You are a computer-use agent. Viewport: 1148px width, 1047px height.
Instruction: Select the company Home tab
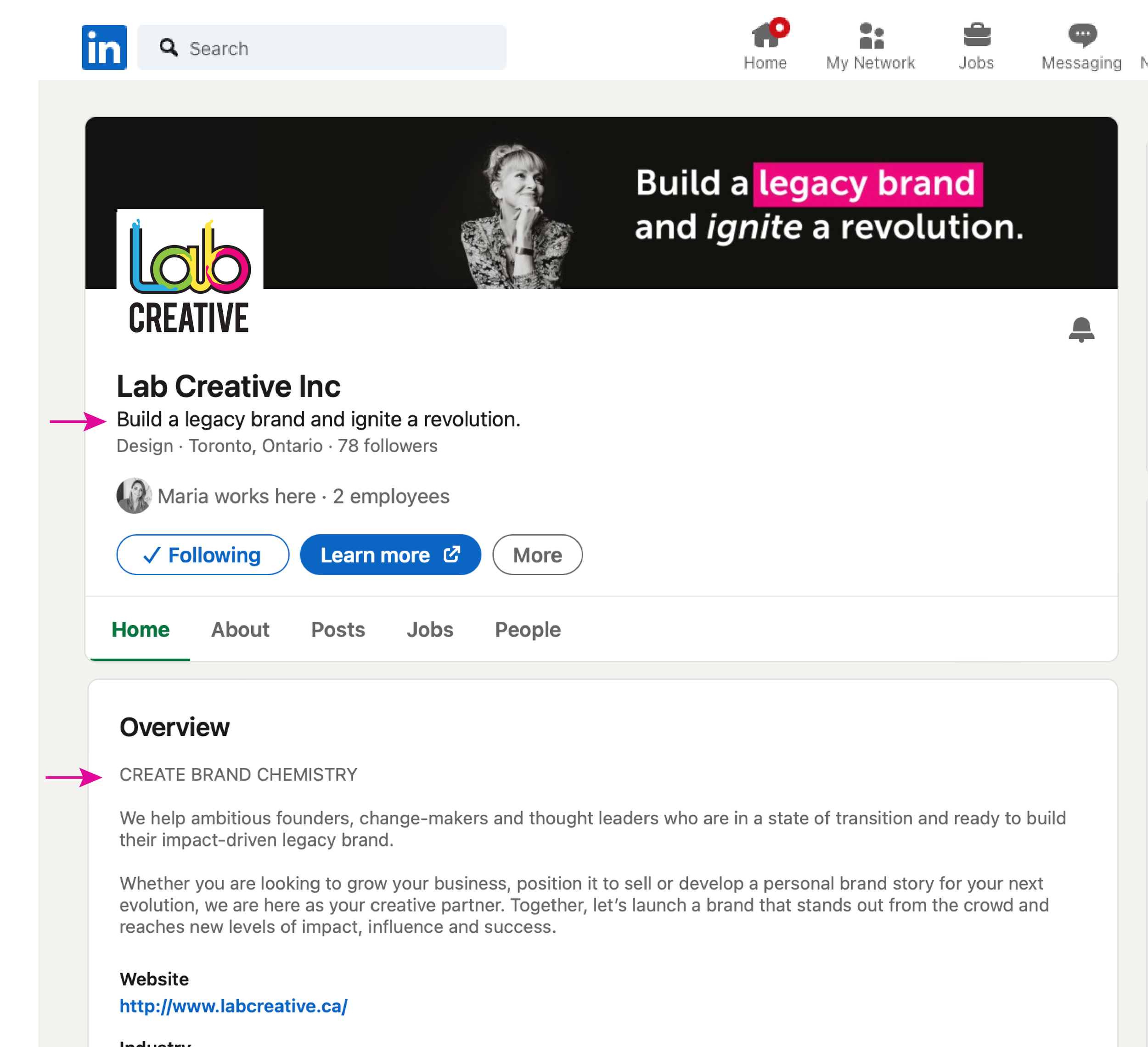tap(140, 630)
